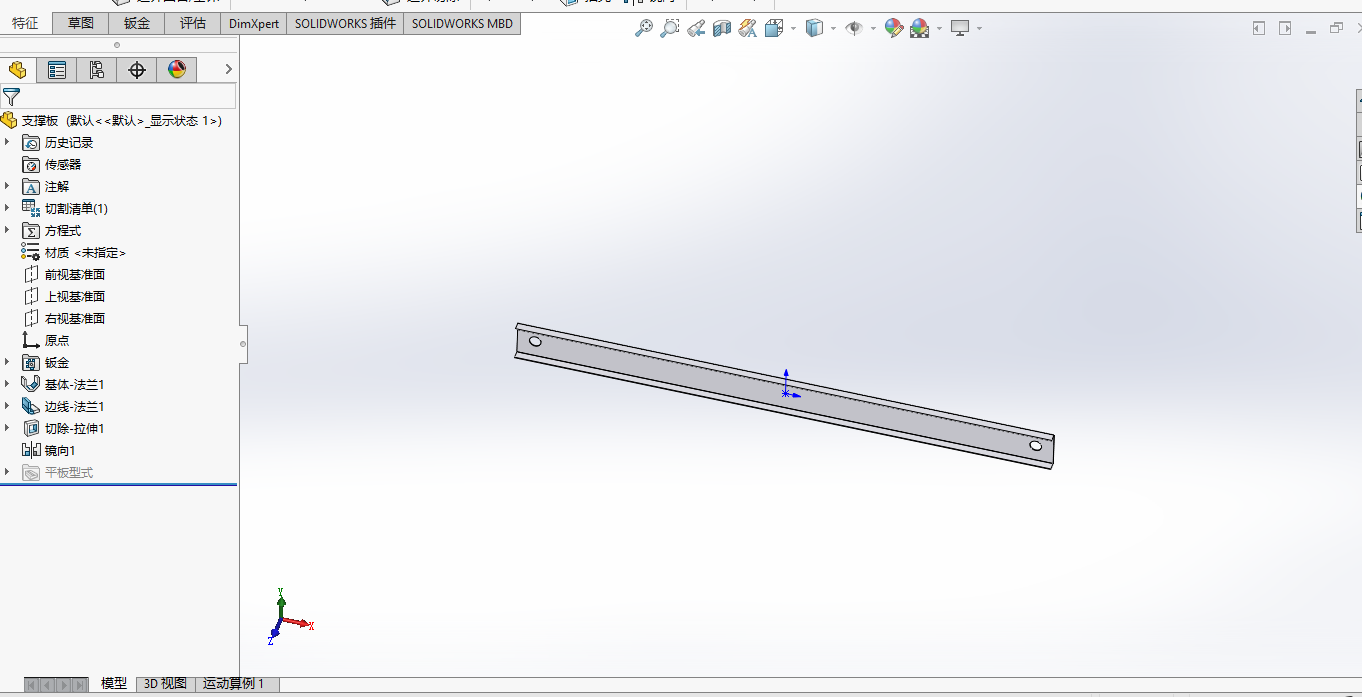
Task: Toggle the Hide/Show Items eye icon
Action: pos(854,28)
